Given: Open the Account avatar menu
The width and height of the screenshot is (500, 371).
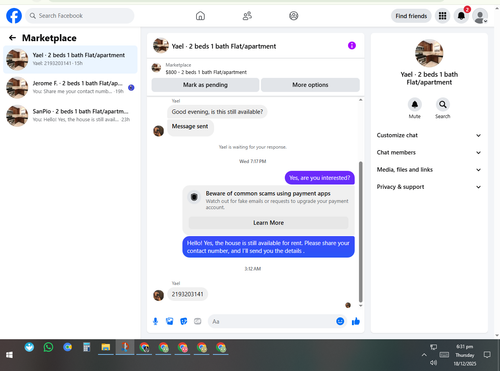Looking at the screenshot, I should (x=480, y=16).
